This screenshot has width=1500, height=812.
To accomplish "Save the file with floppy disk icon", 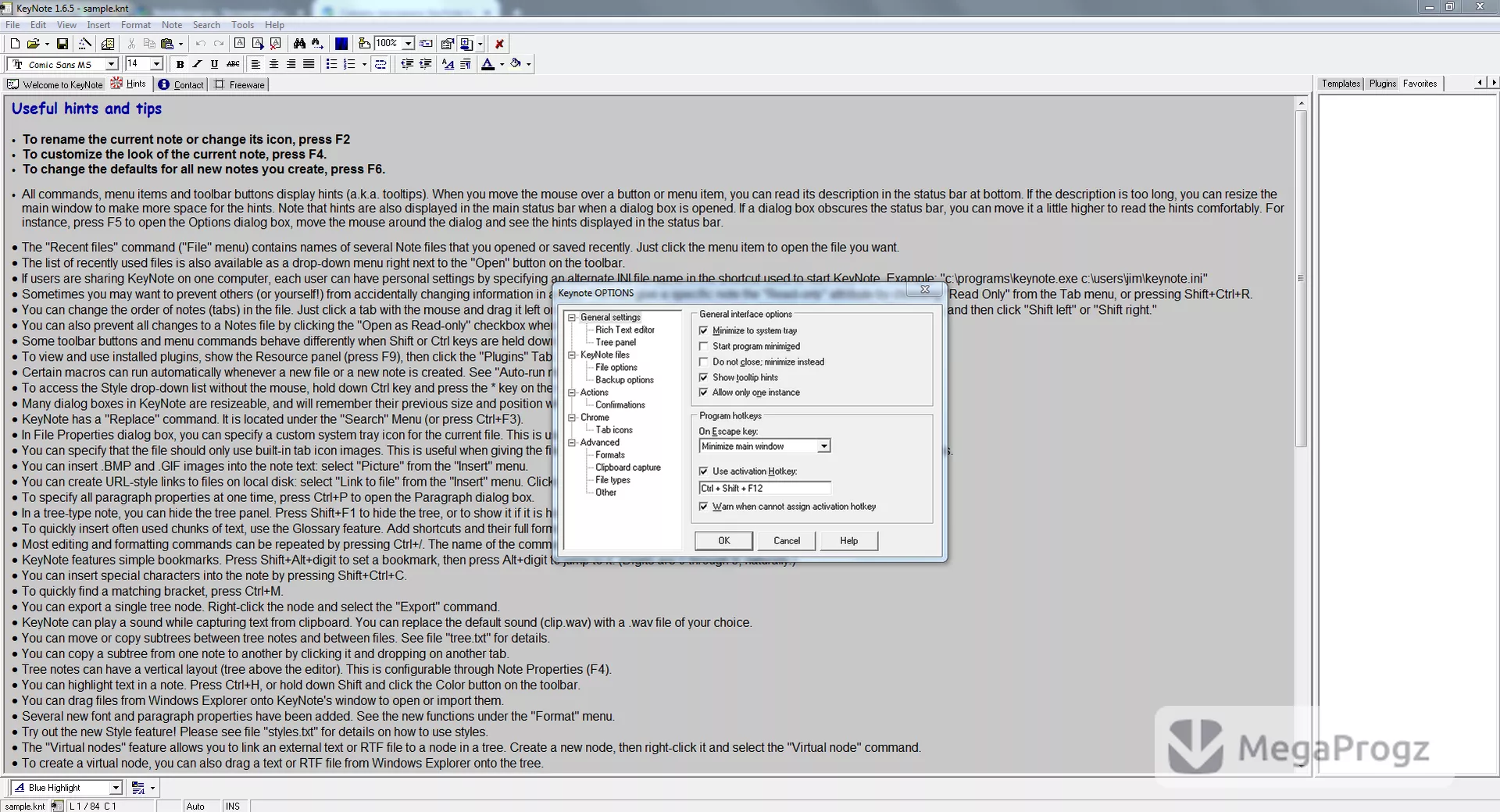I will [62, 44].
